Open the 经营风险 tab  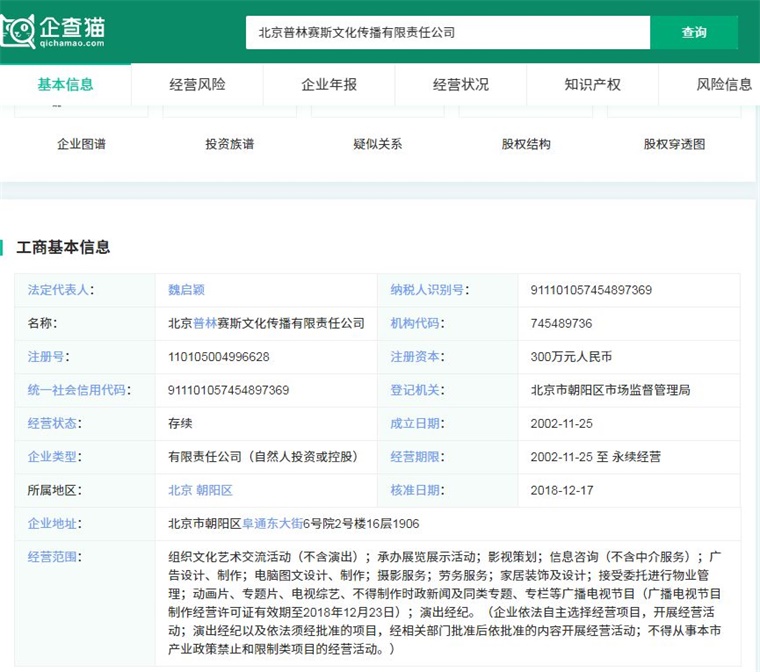coord(197,84)
